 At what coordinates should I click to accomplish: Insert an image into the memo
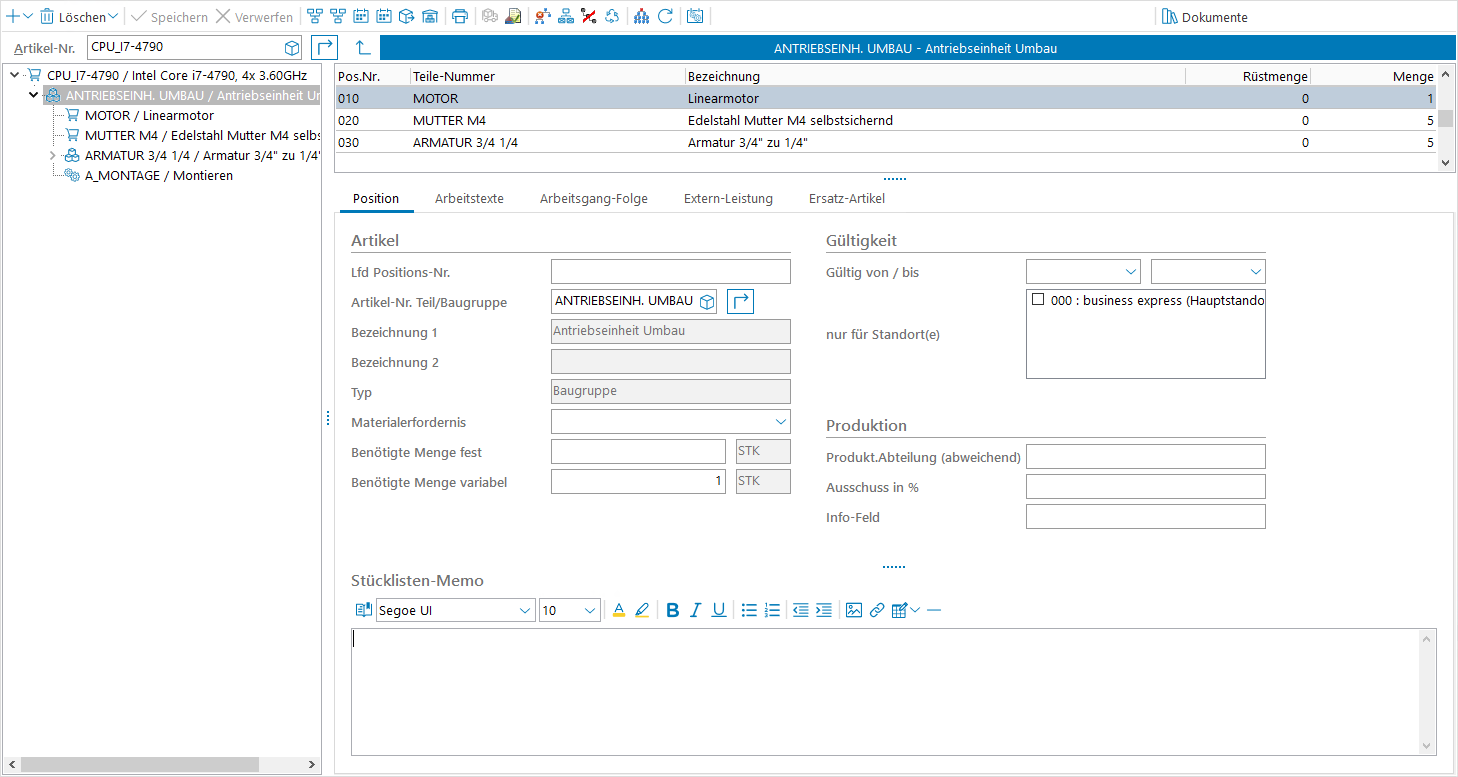click(853, 610)
